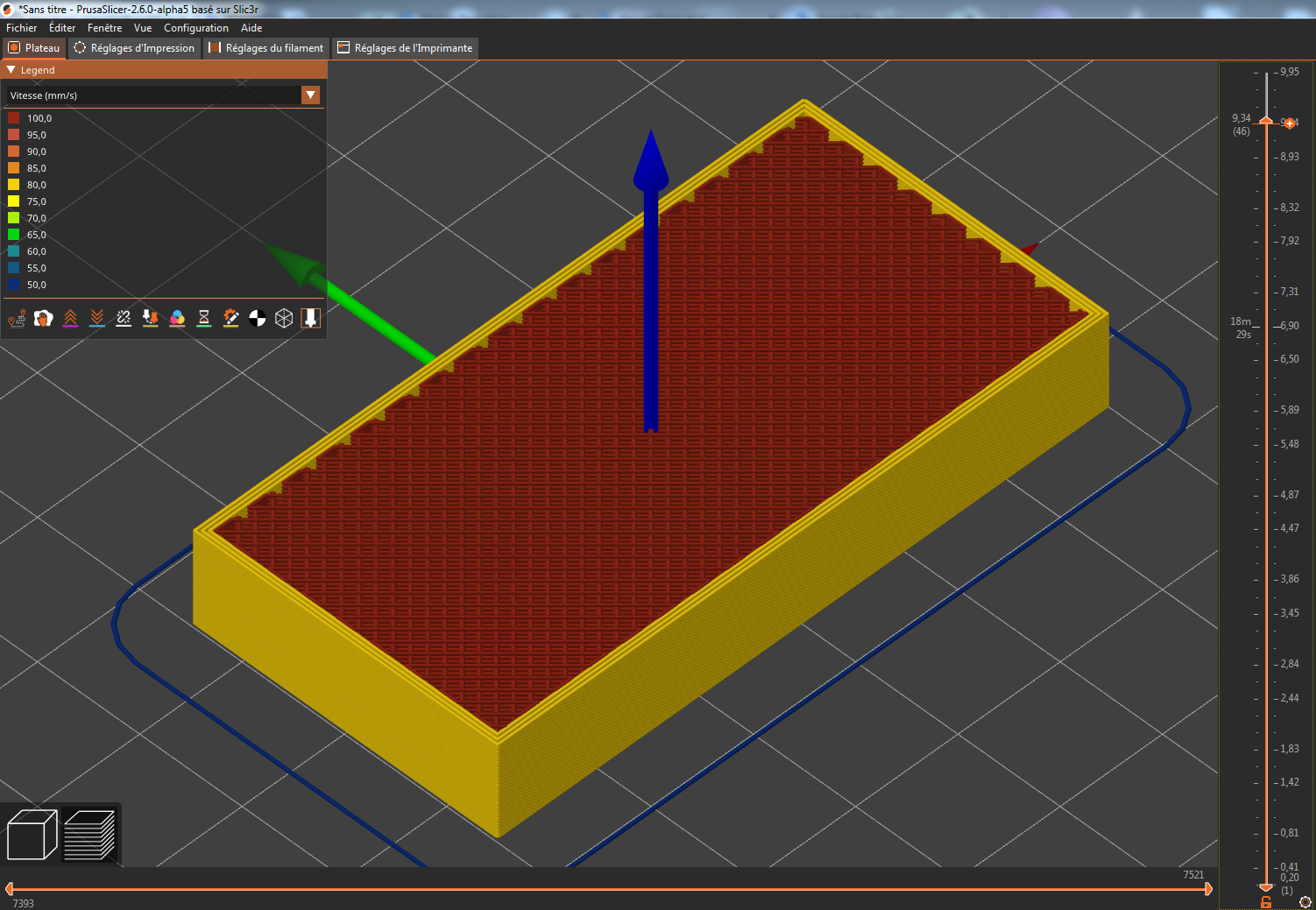The image size is (1316, 910).
Task: Show retractions in the G-code preview
Action: click(70, 318)
